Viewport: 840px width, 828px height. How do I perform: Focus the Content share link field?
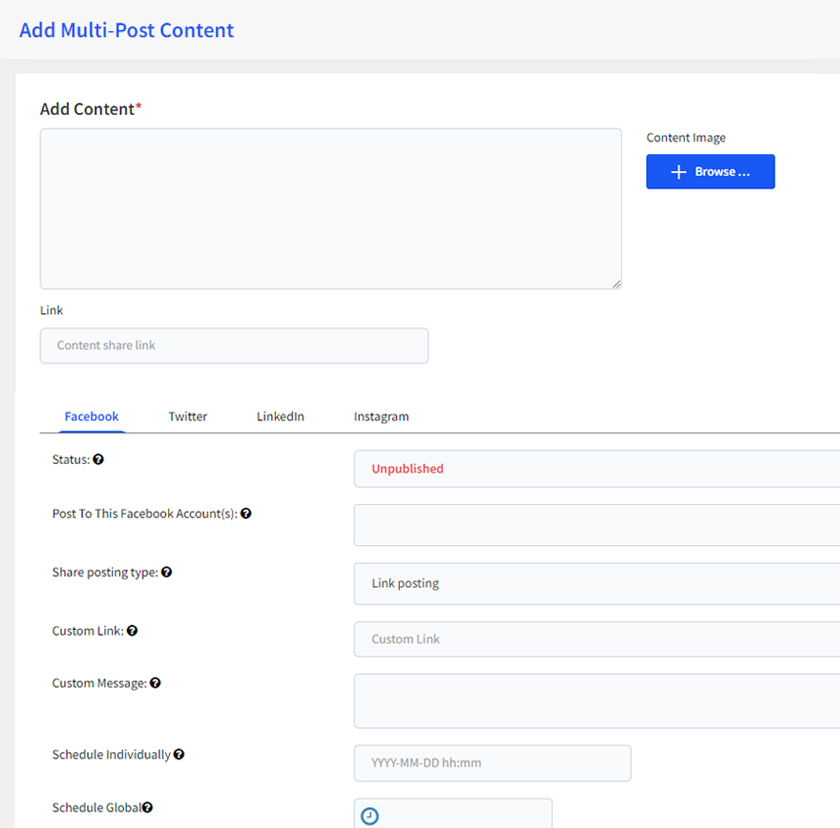[234, 346]
